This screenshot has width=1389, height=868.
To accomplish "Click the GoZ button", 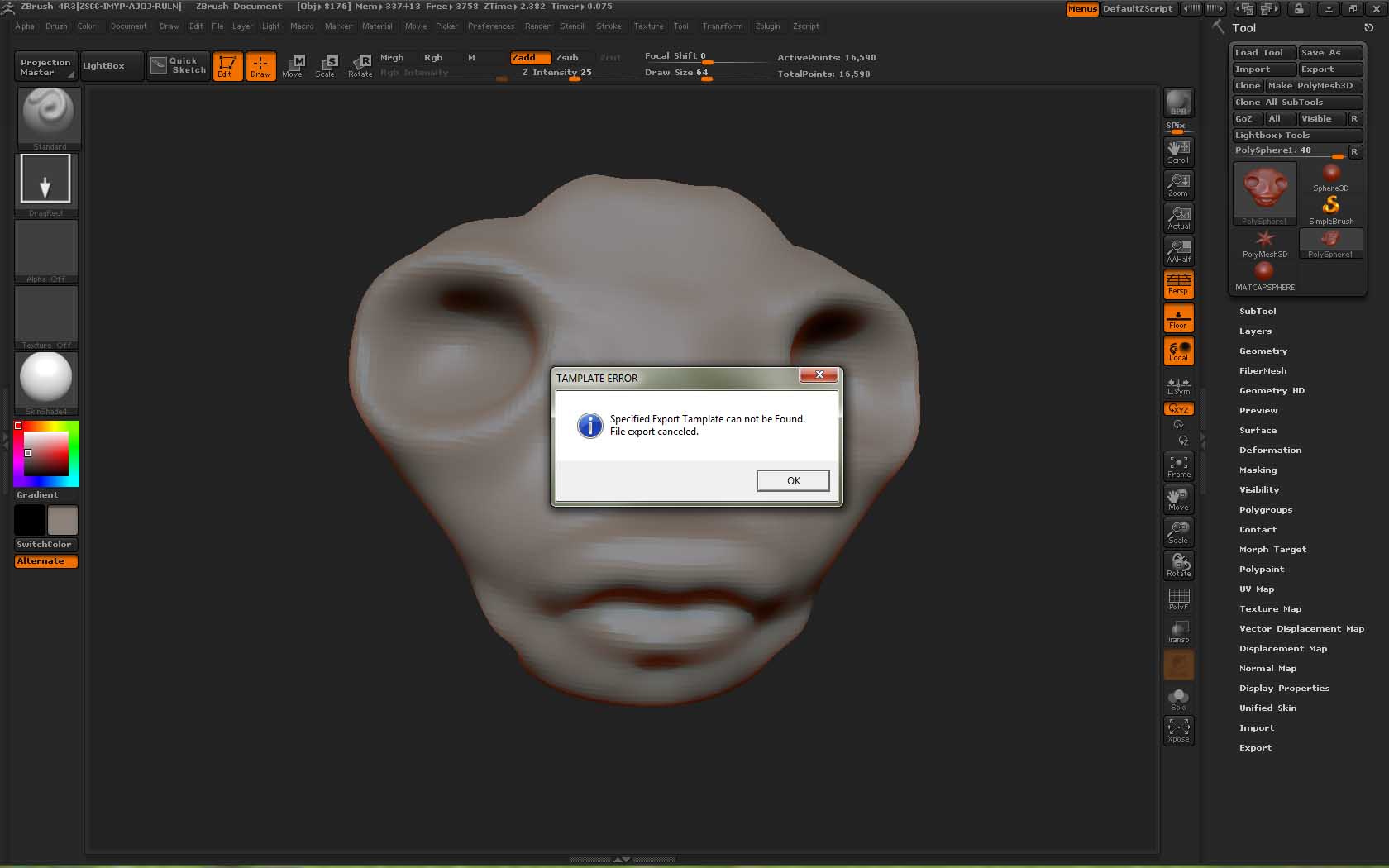I will tap(1248, 119).
